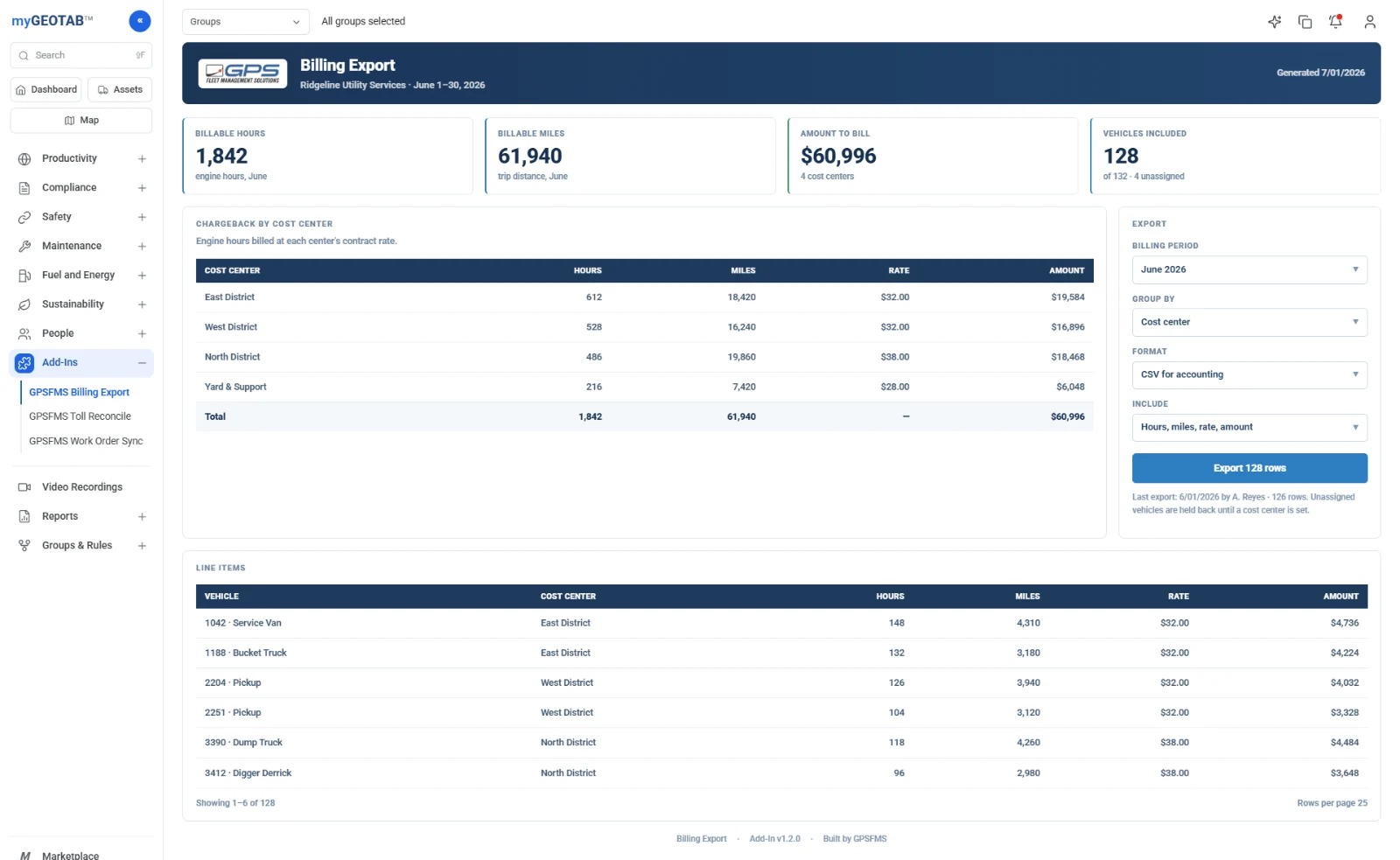The height and width of the screenshot is (860, 1400).
Task: Open the Billing Period June 2026 dropdown
Action: click(x=1249, y=269)
